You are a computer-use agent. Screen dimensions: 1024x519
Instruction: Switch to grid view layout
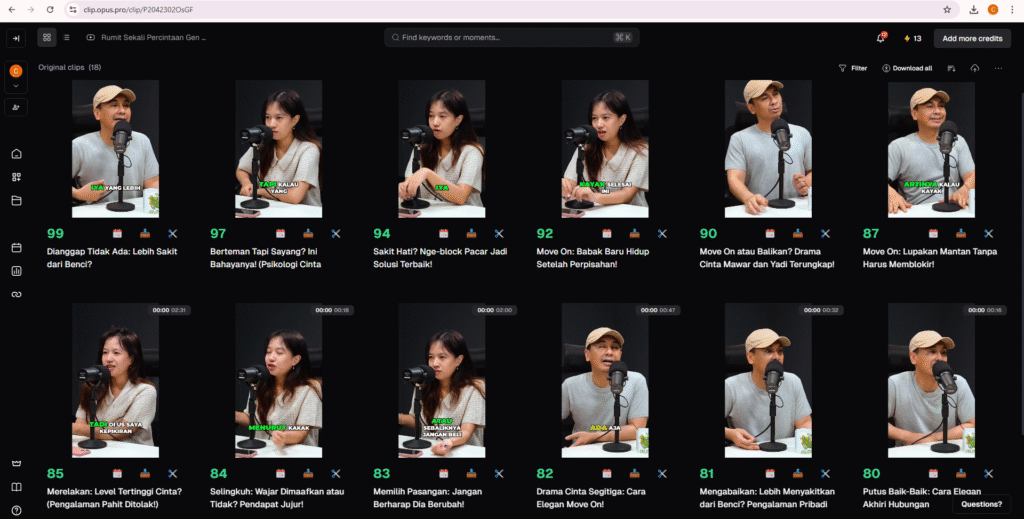(x=47, y=38)
